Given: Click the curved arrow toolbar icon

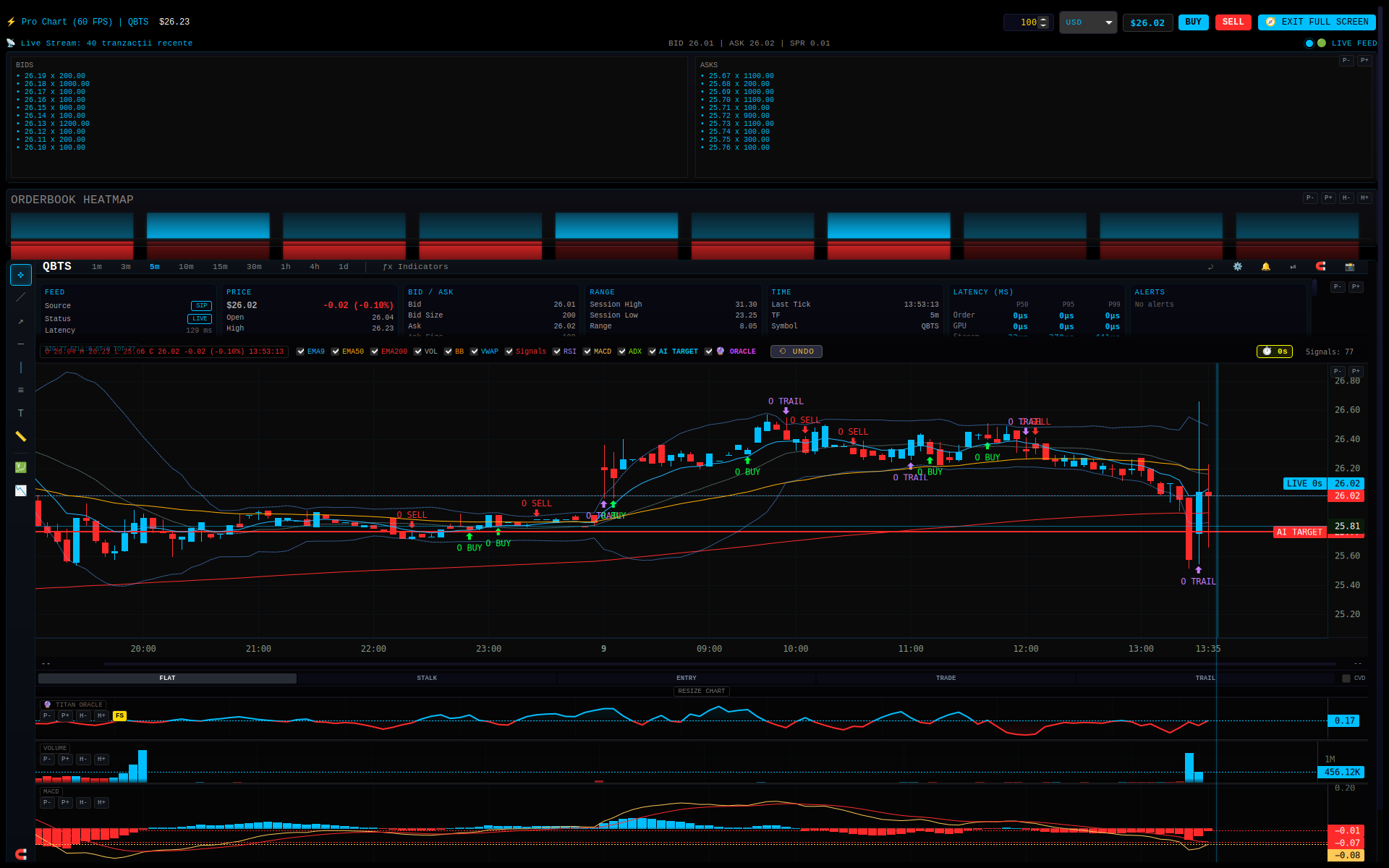Looking at the screenshot, I should pyautogui.click(x=1210, y=267).
